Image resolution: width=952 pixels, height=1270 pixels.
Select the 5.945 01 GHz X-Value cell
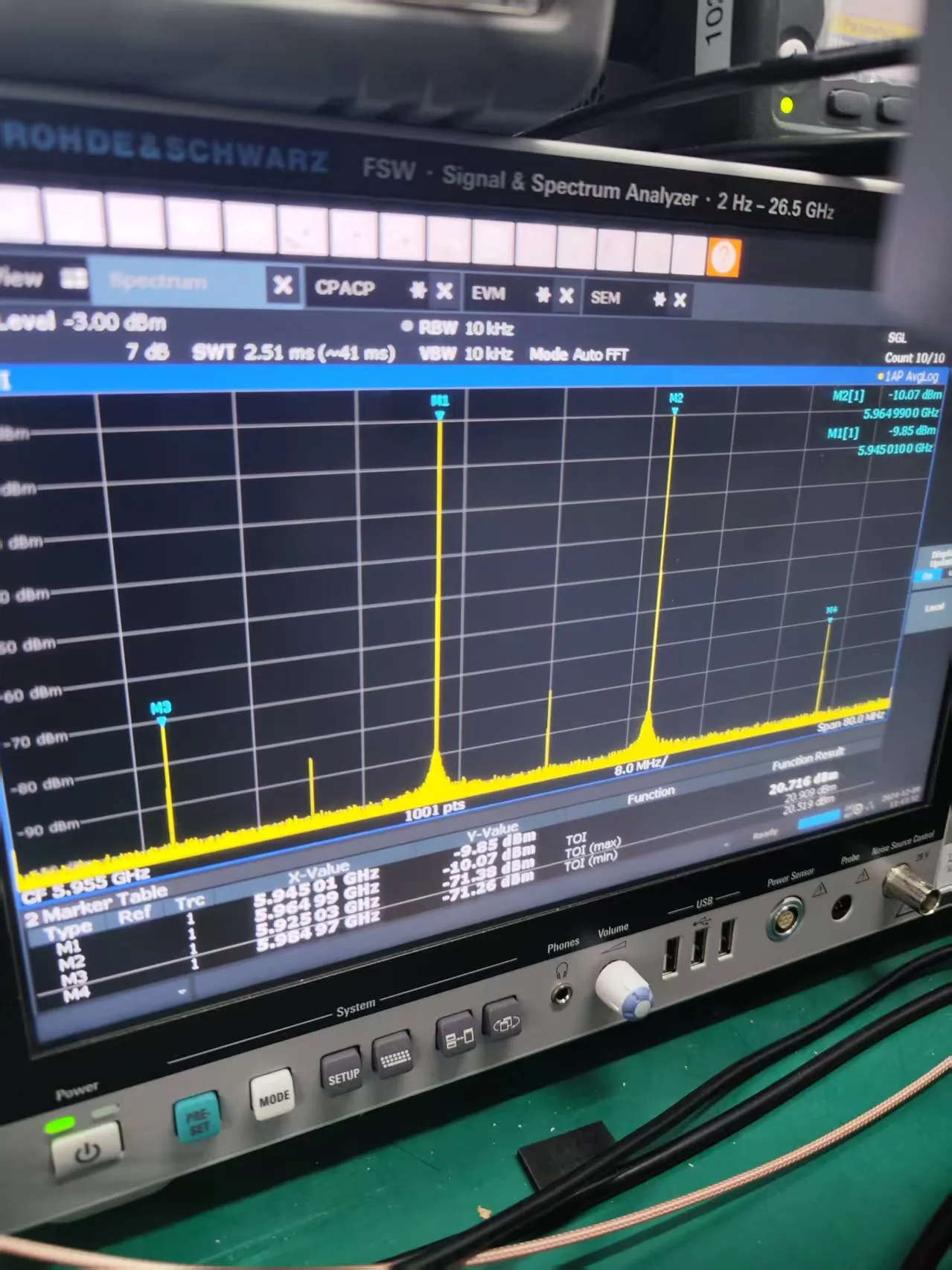point(316,887)
